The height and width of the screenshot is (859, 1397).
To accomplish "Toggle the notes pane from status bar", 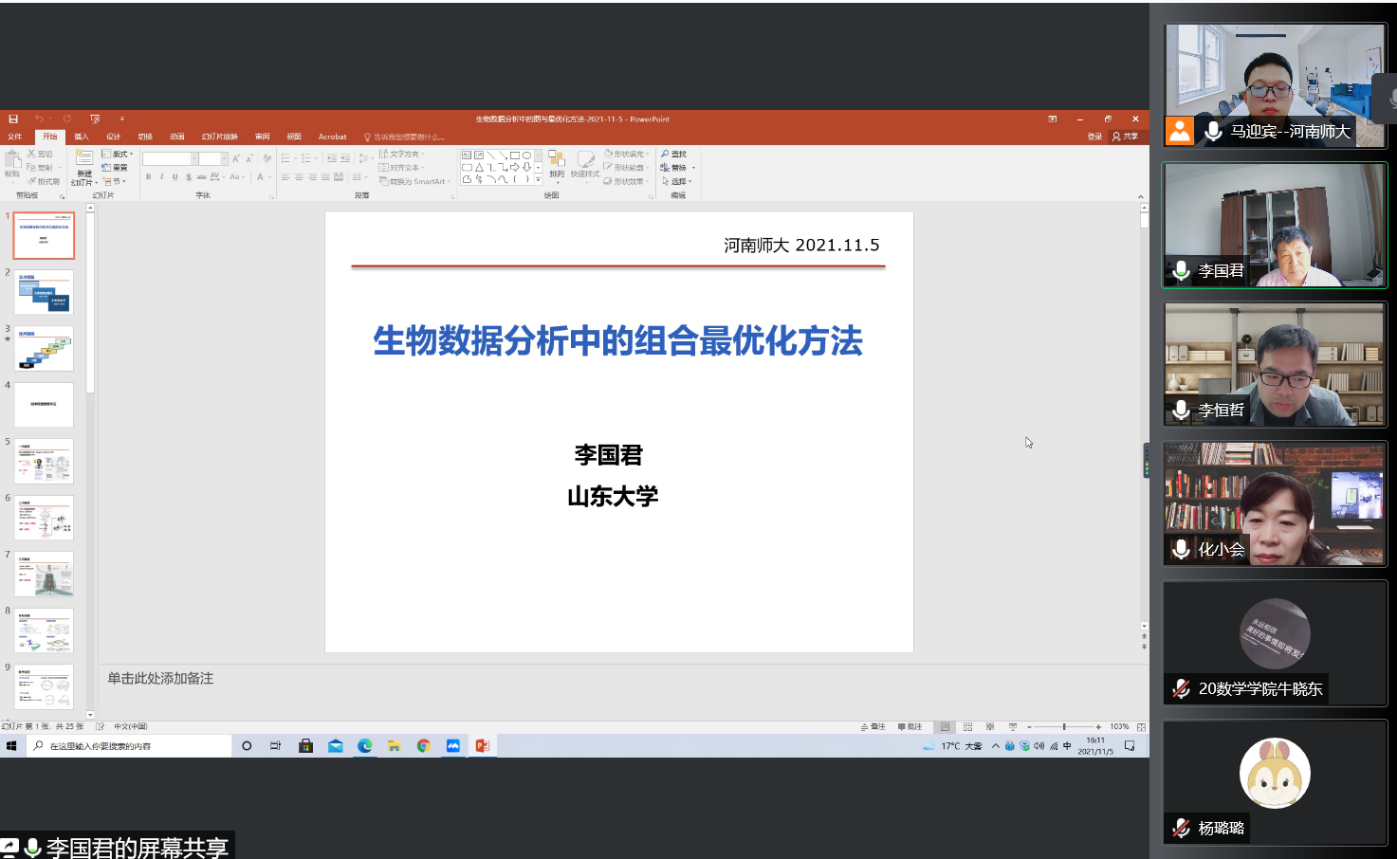I will coord(873,727).
